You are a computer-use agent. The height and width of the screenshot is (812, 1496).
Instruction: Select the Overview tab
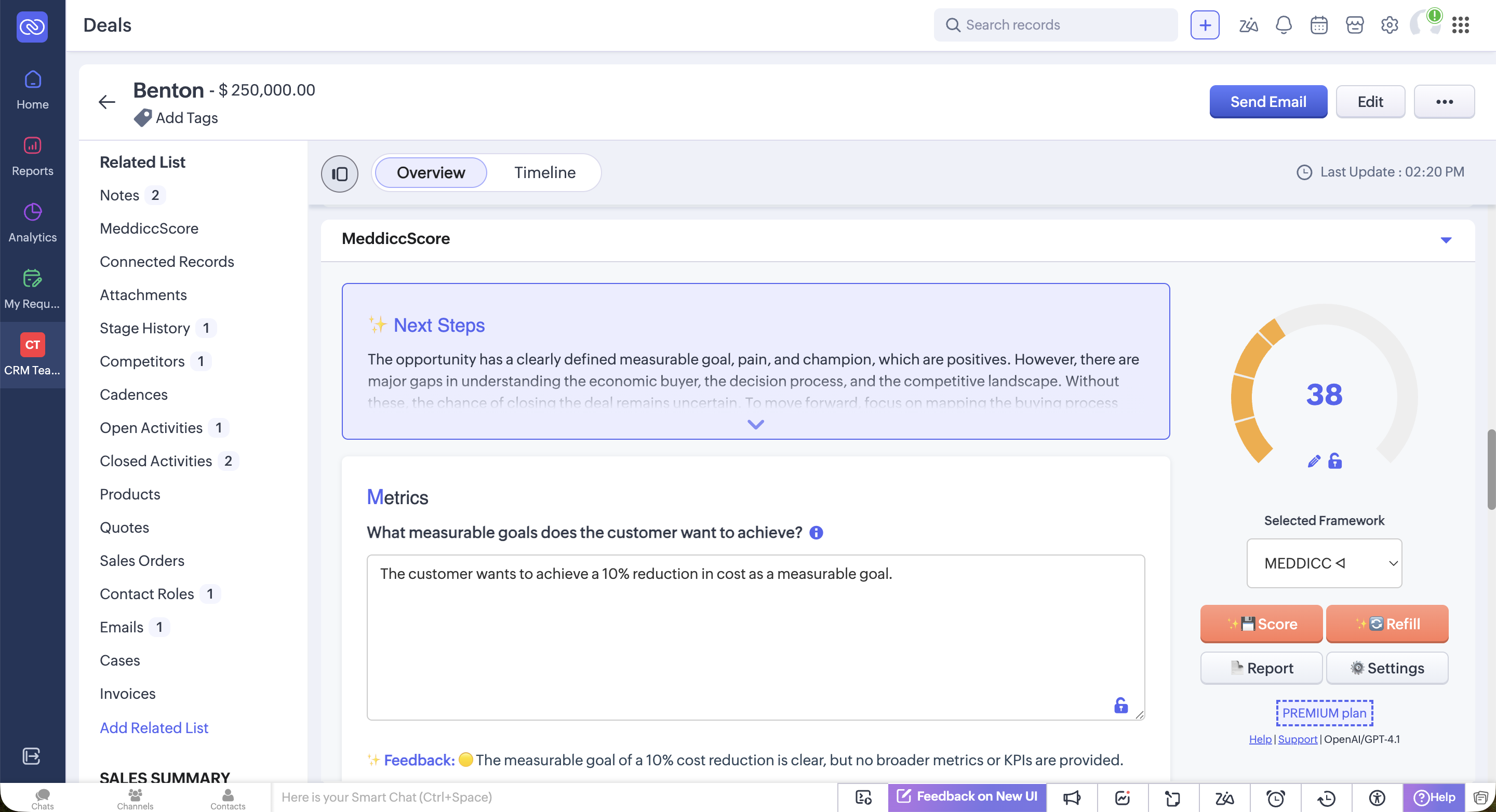point(430,172)
